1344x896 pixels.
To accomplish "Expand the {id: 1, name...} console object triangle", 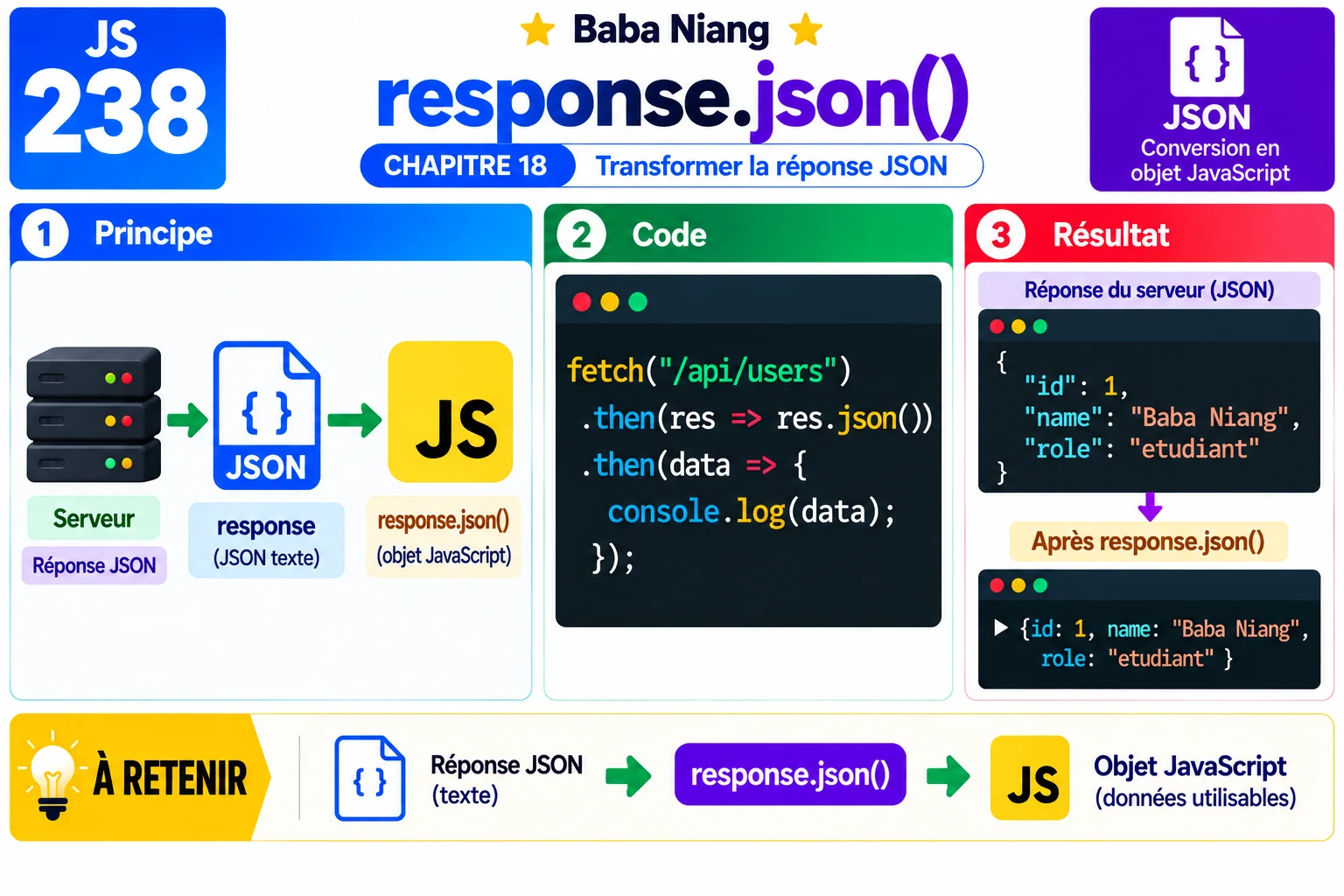I will click(1001, 627).
